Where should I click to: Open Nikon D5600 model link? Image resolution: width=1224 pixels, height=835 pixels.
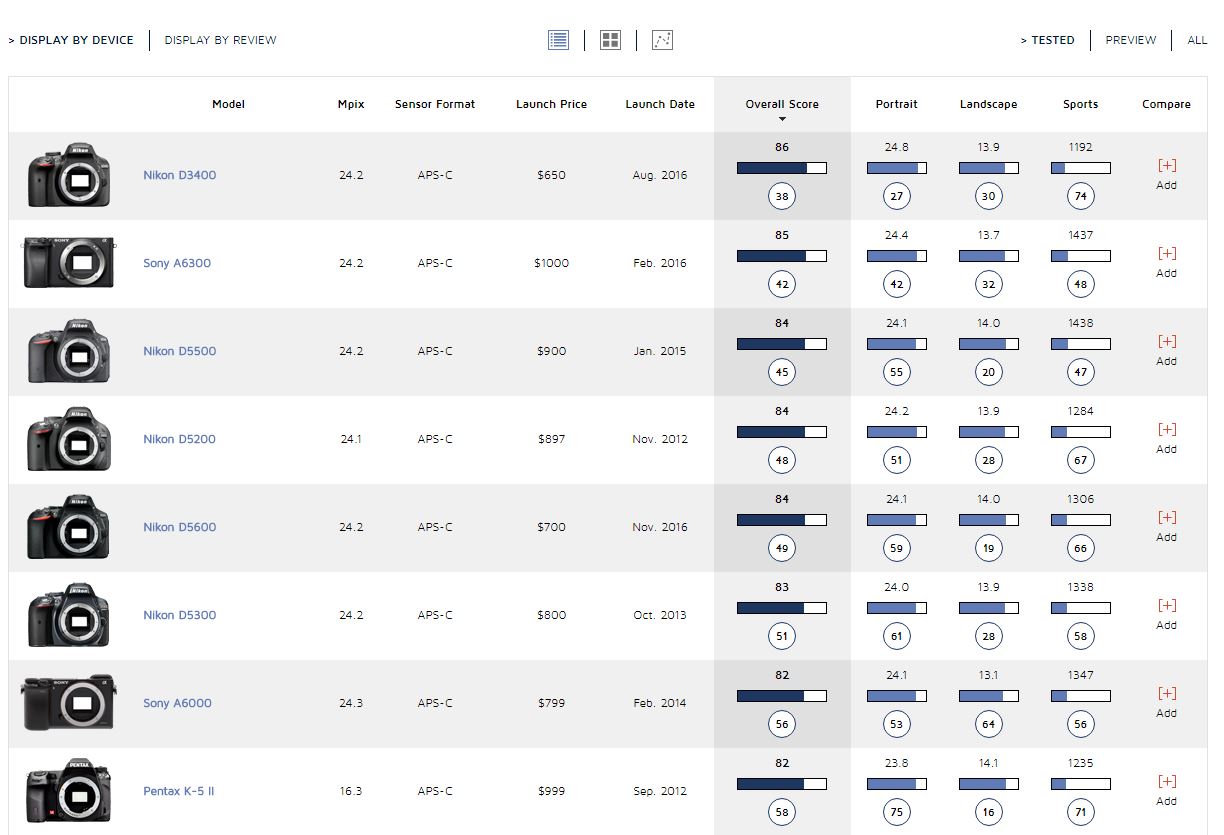click(x=179, y=527)
